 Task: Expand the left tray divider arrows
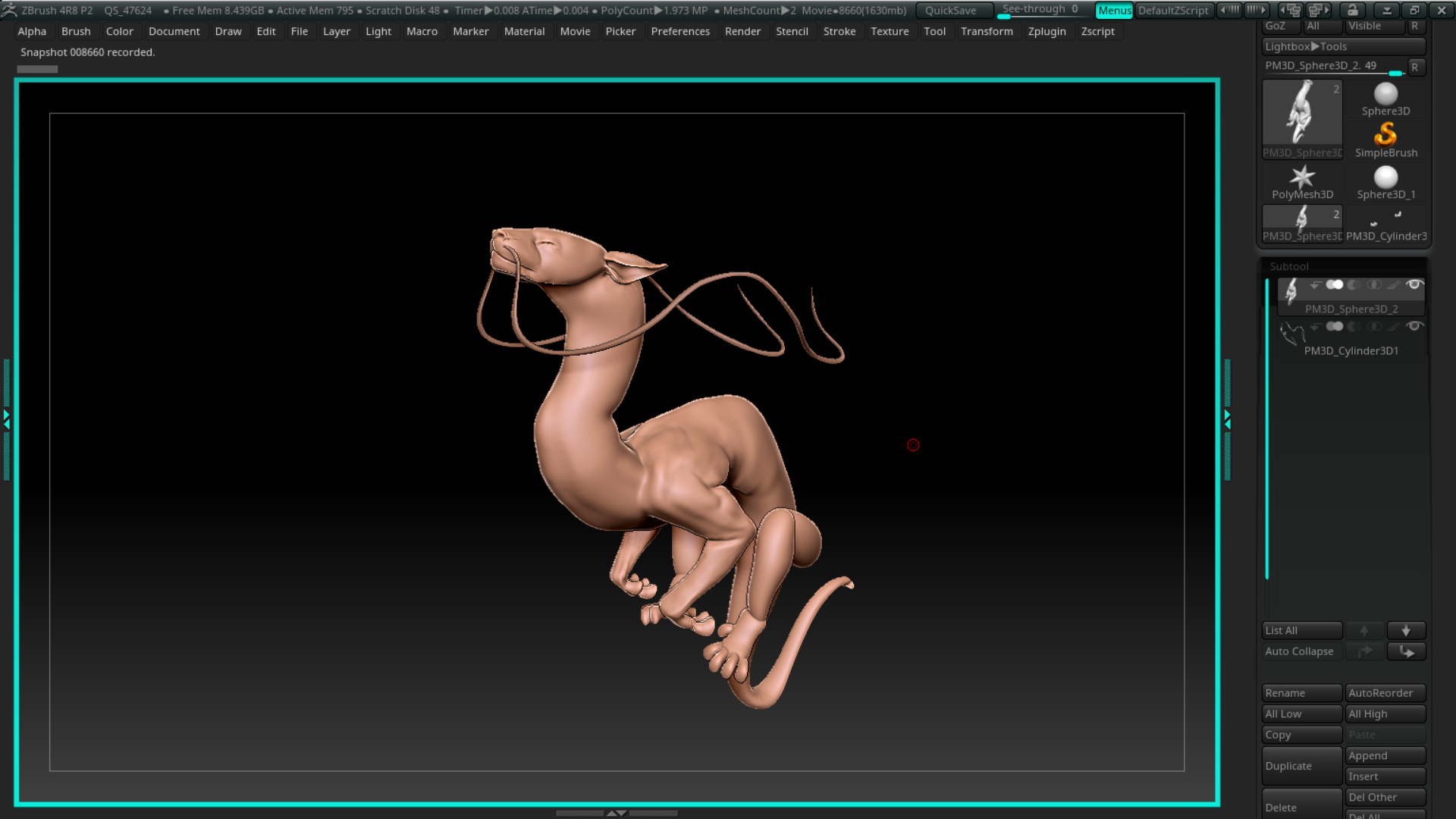point(6,419)
